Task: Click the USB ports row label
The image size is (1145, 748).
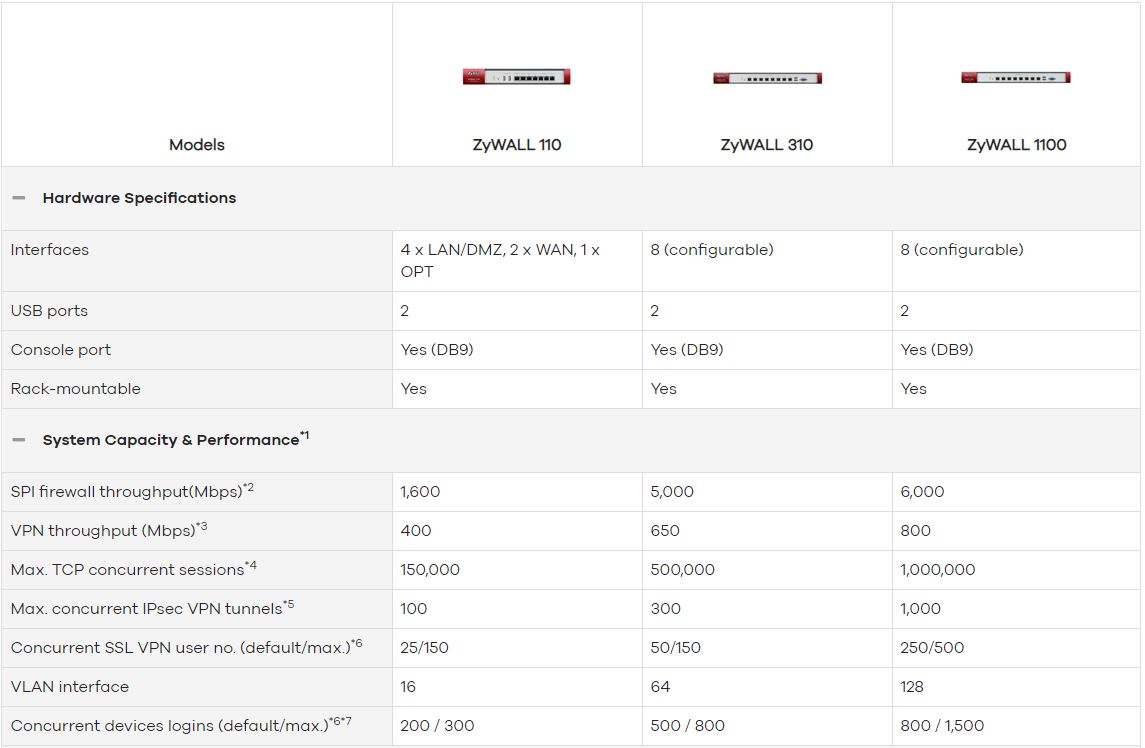Action: (x=49, y=310)
